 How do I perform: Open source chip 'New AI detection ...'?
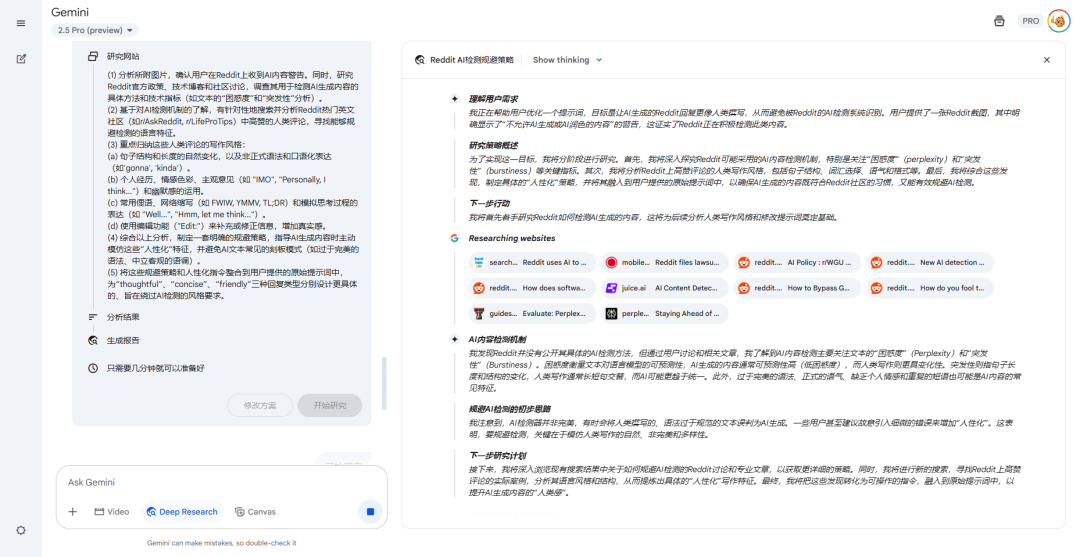point(929,262)
